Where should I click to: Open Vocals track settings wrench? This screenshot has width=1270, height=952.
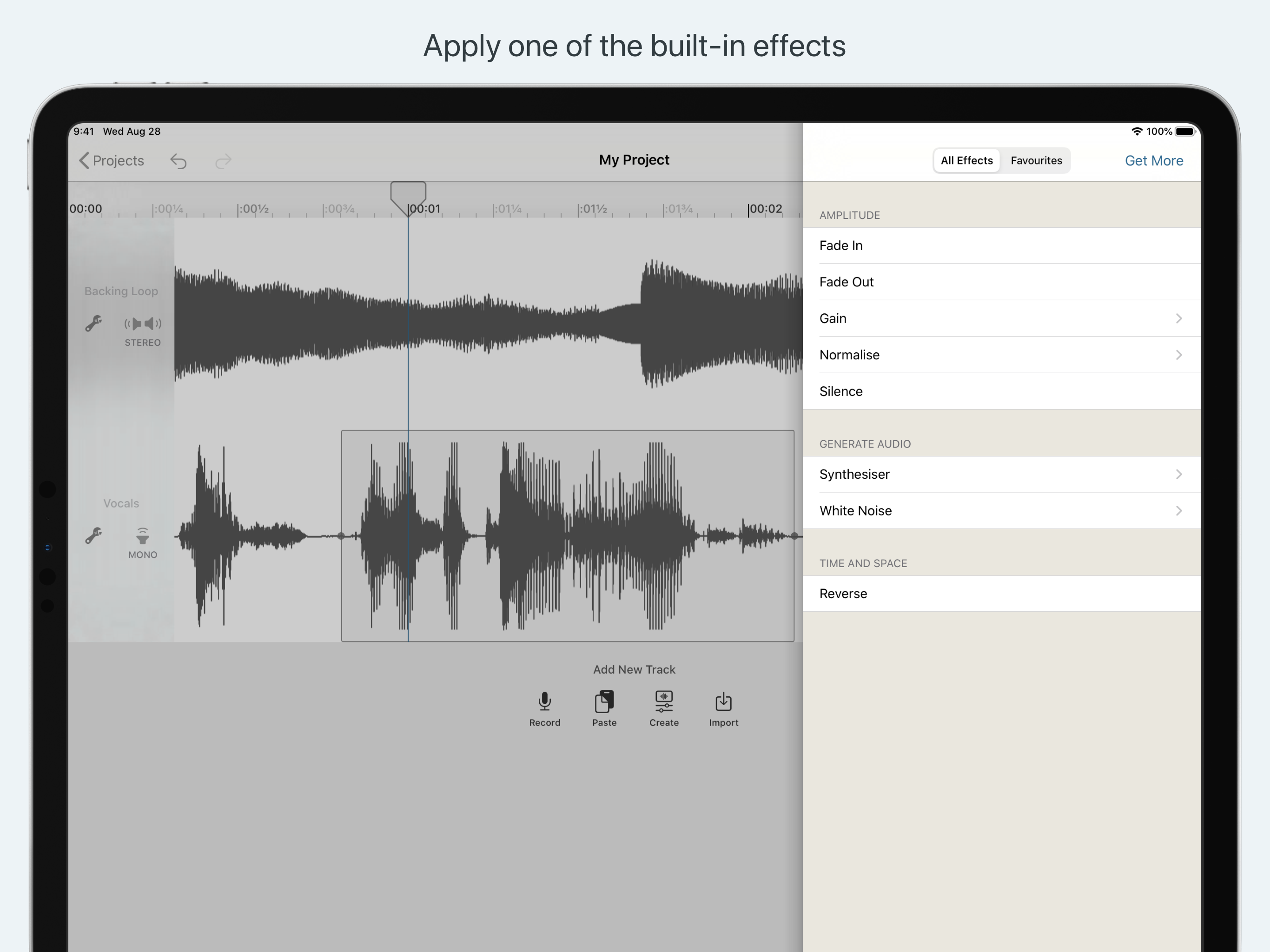pyautogui.click(x=93, y=535)
